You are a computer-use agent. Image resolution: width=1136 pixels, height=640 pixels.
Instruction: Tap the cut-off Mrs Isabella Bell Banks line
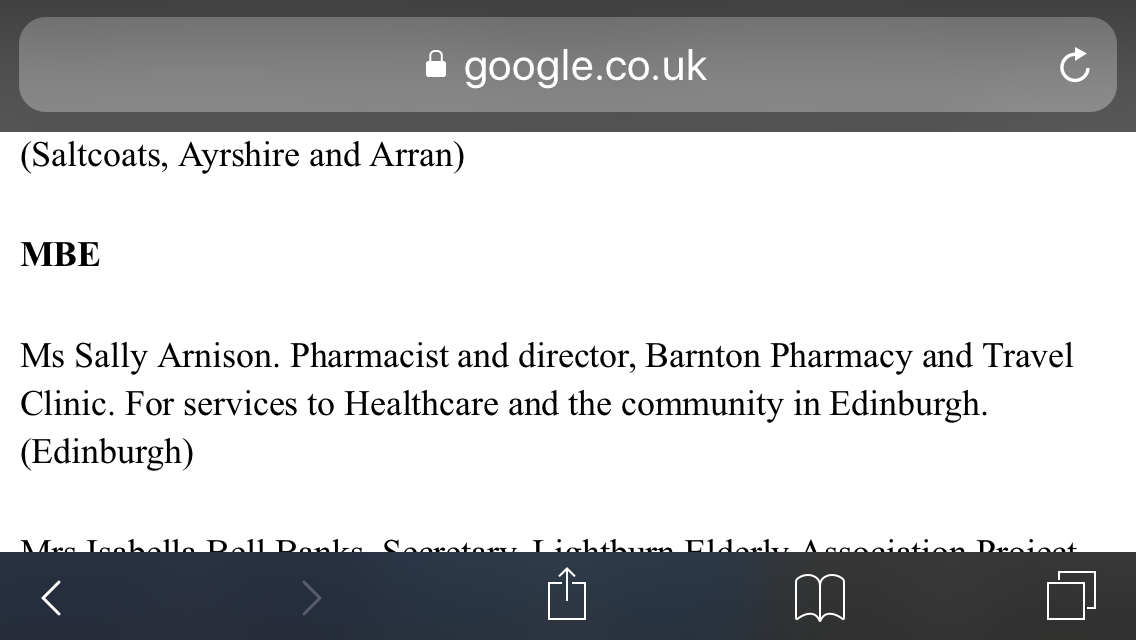click(x=548, y=544)
